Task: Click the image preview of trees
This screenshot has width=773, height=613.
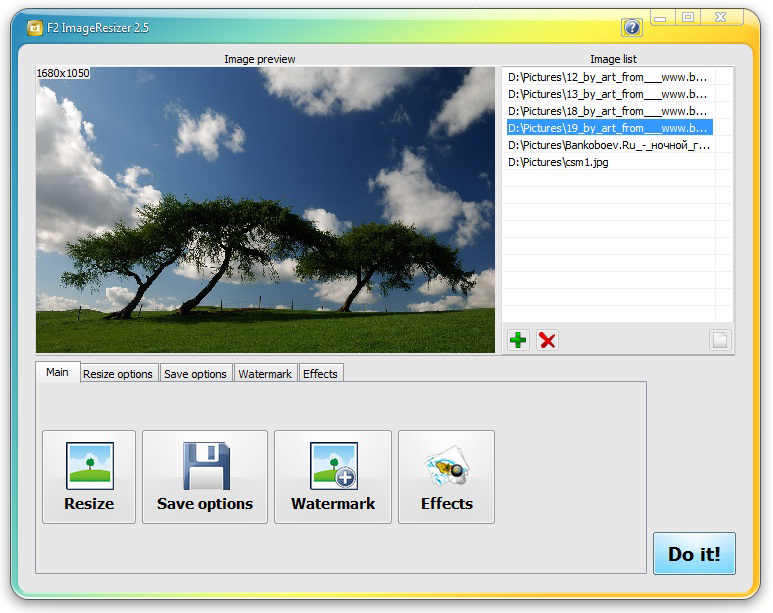Action: point(265,210)
